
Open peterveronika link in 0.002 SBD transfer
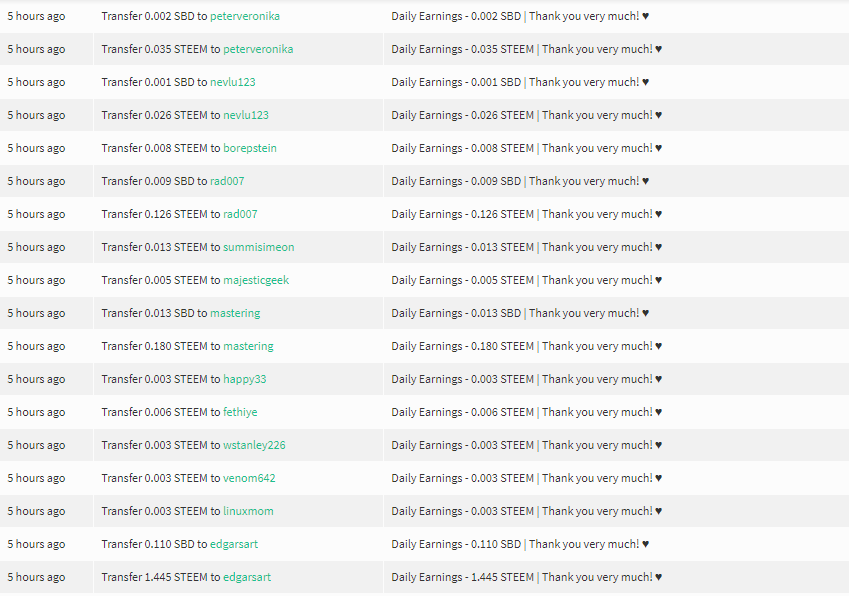tap(245, 16)
